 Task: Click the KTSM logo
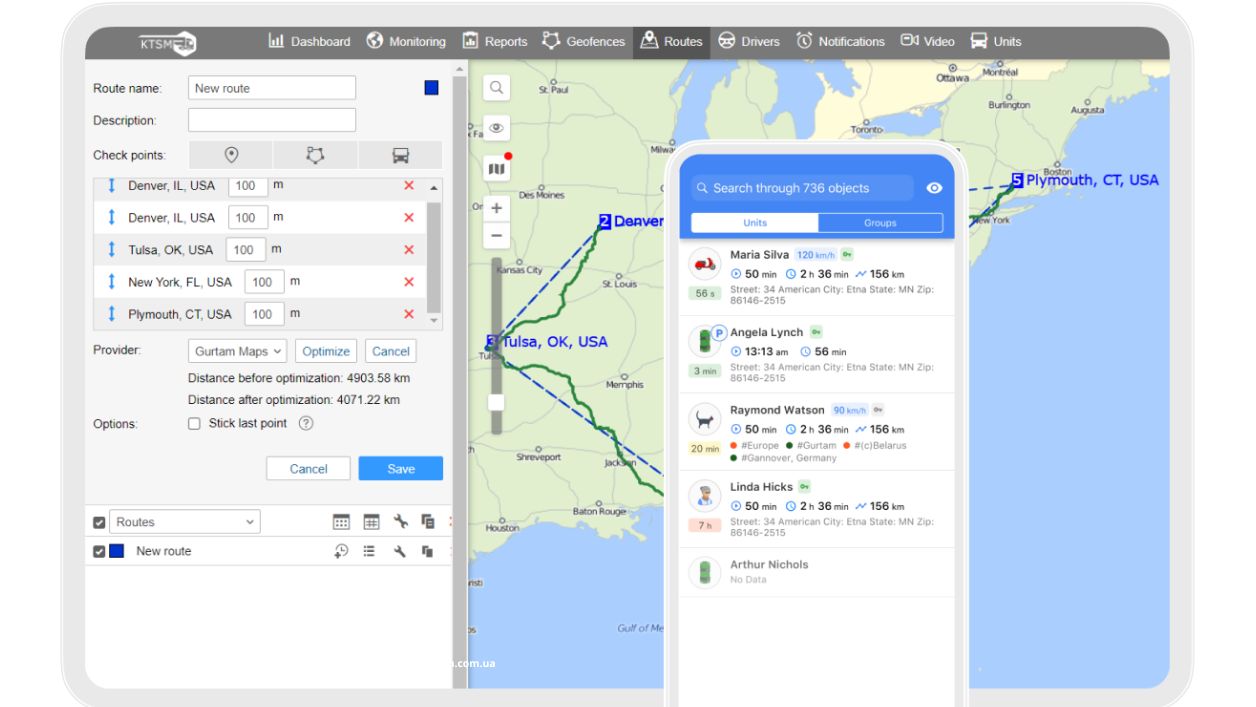[167, 43]
